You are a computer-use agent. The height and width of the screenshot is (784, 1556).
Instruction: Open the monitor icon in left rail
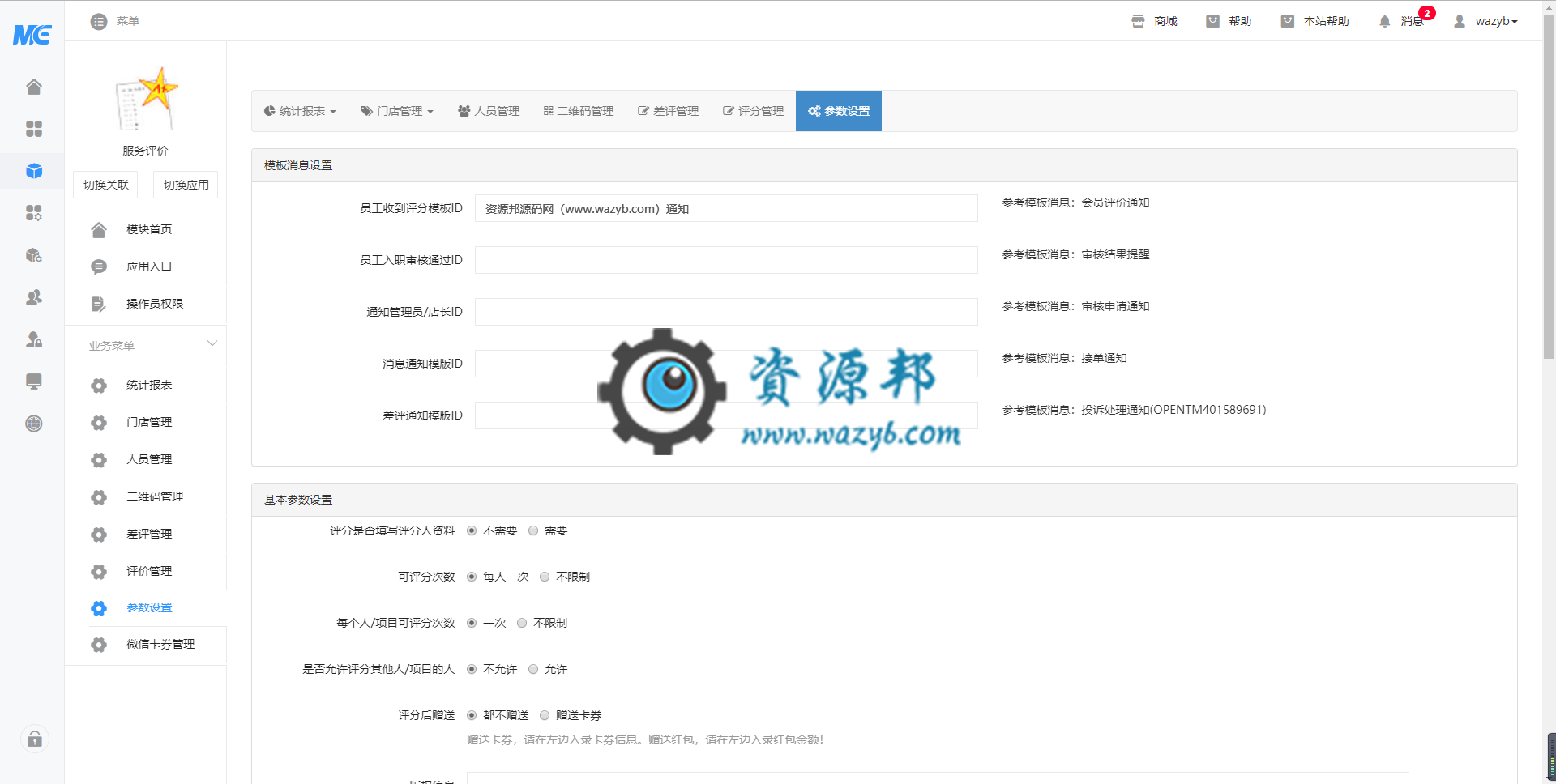click(34, 381)
